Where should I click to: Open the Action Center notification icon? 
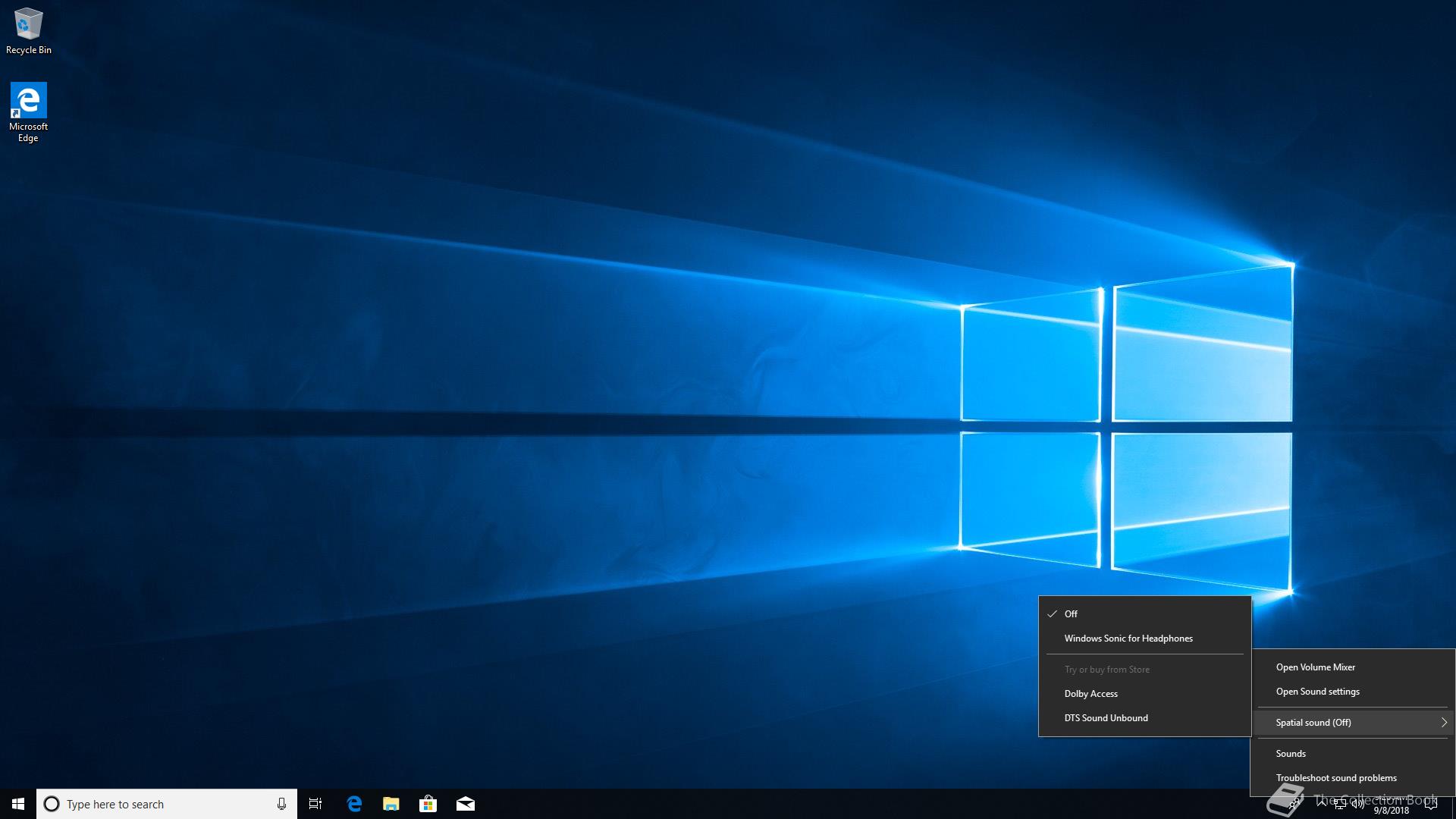[1431, 804]
